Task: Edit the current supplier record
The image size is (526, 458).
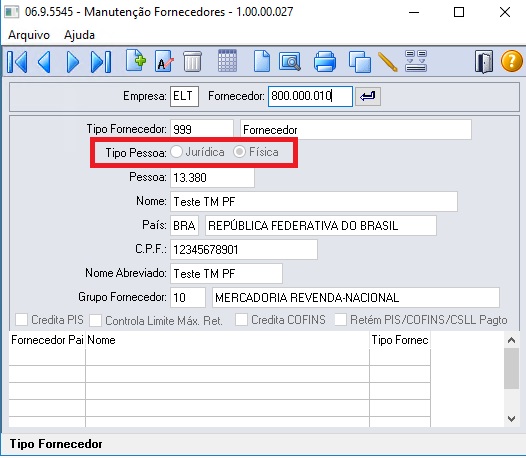Action: (164, 61)
